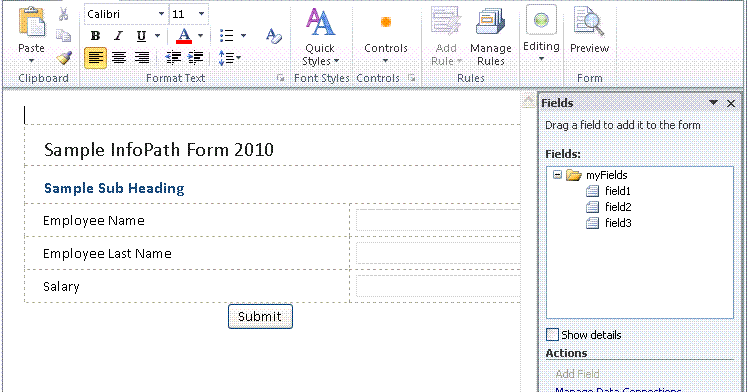The image size is (747, 392).
Task: Click the Employee Last Name text box
Action: [438, 253]
